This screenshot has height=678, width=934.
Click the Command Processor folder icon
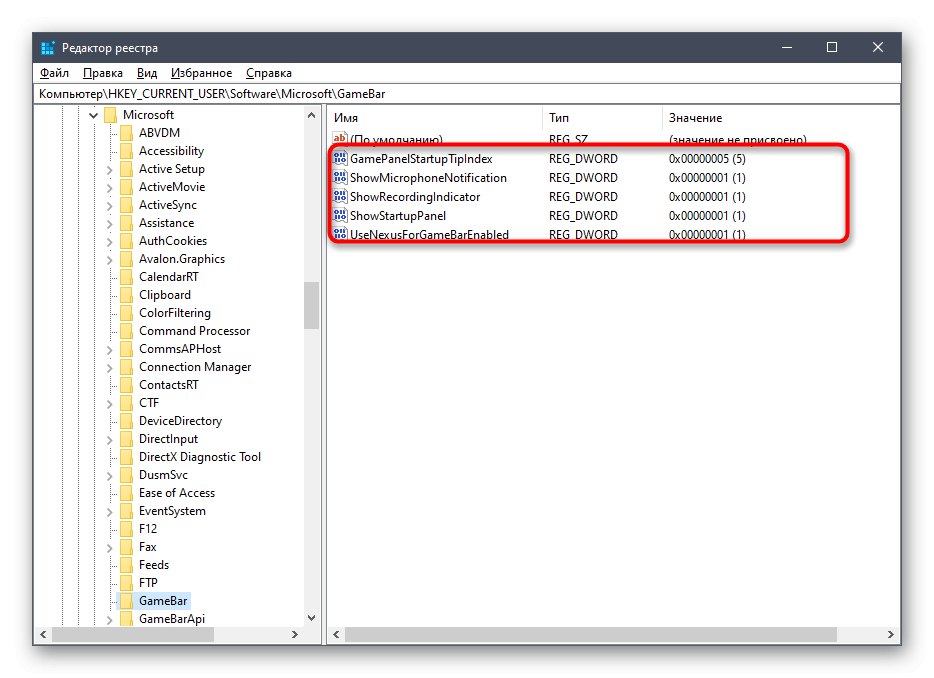(x=126, y=331)
